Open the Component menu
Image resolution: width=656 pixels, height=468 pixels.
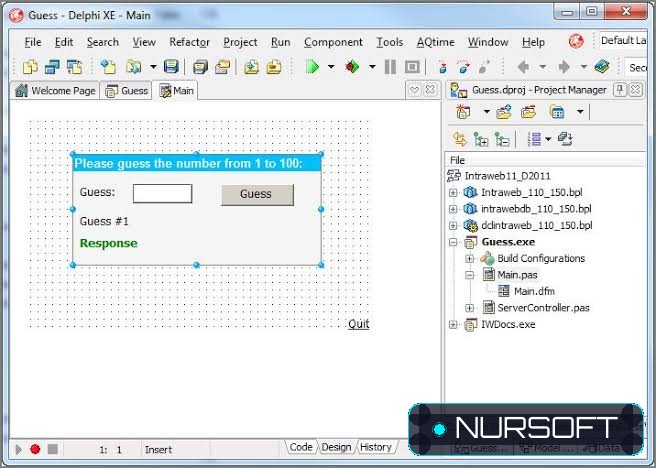pyautogui.click(x=333, y=42)
